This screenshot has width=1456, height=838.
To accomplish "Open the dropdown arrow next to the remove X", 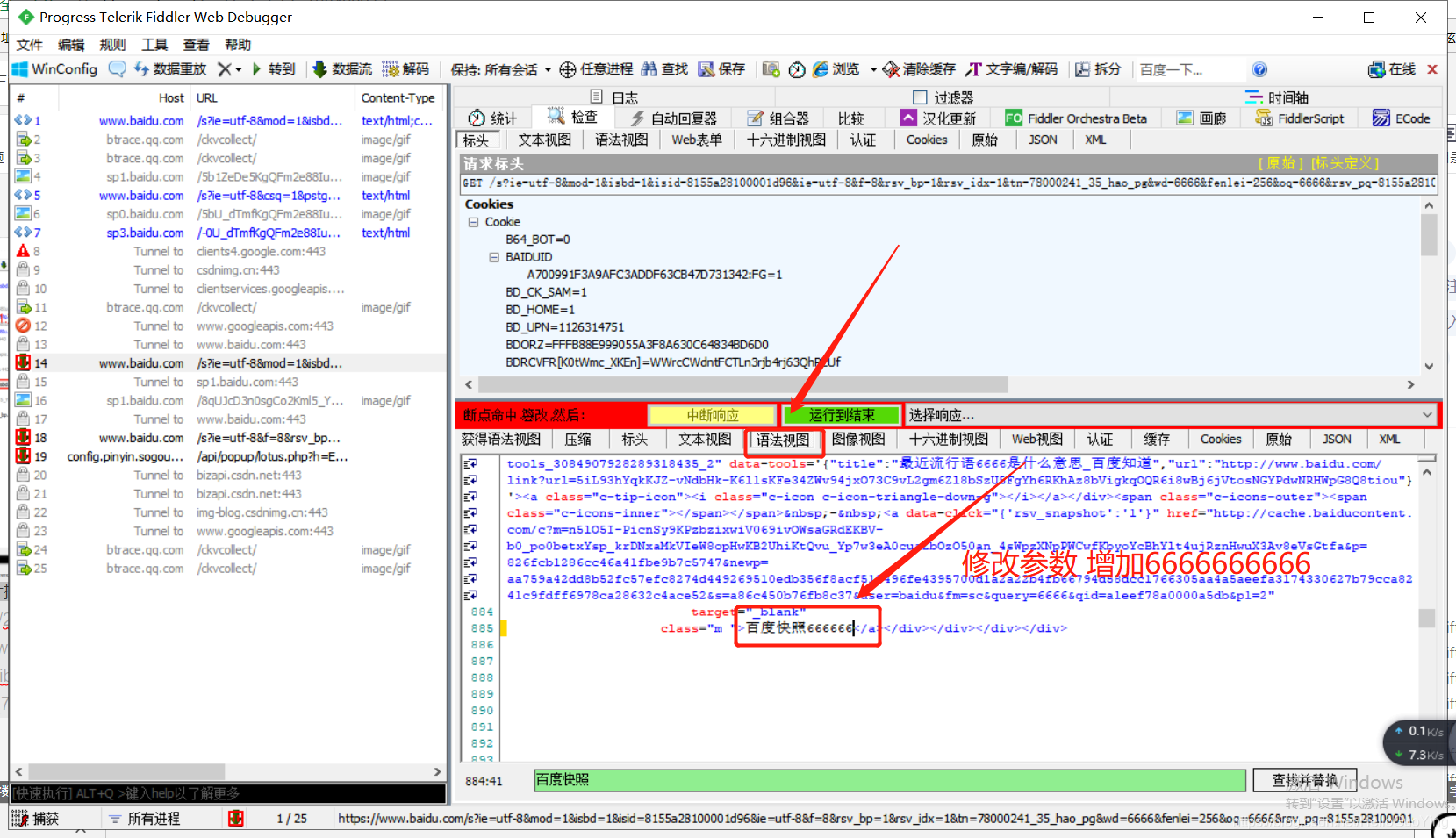I will (x=239, y=69).
